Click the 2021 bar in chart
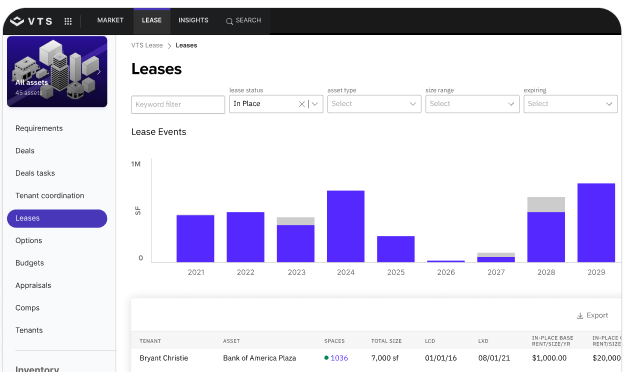Viewport: 623px width, 372px height. 195,238
